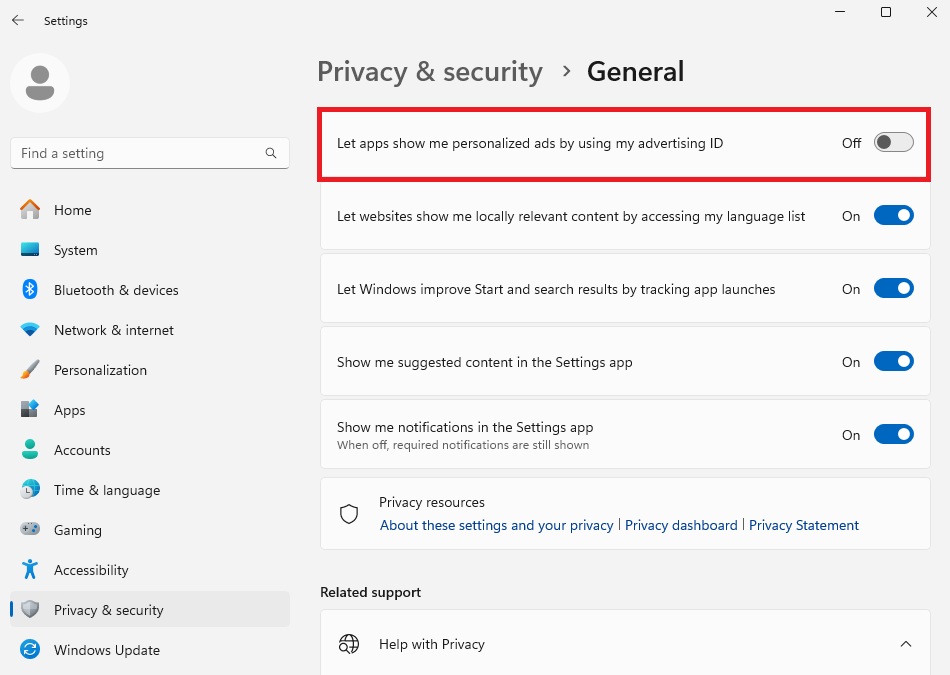950x675 pixels.
Task: Open Time & language label
Action: tap(107, 490)
